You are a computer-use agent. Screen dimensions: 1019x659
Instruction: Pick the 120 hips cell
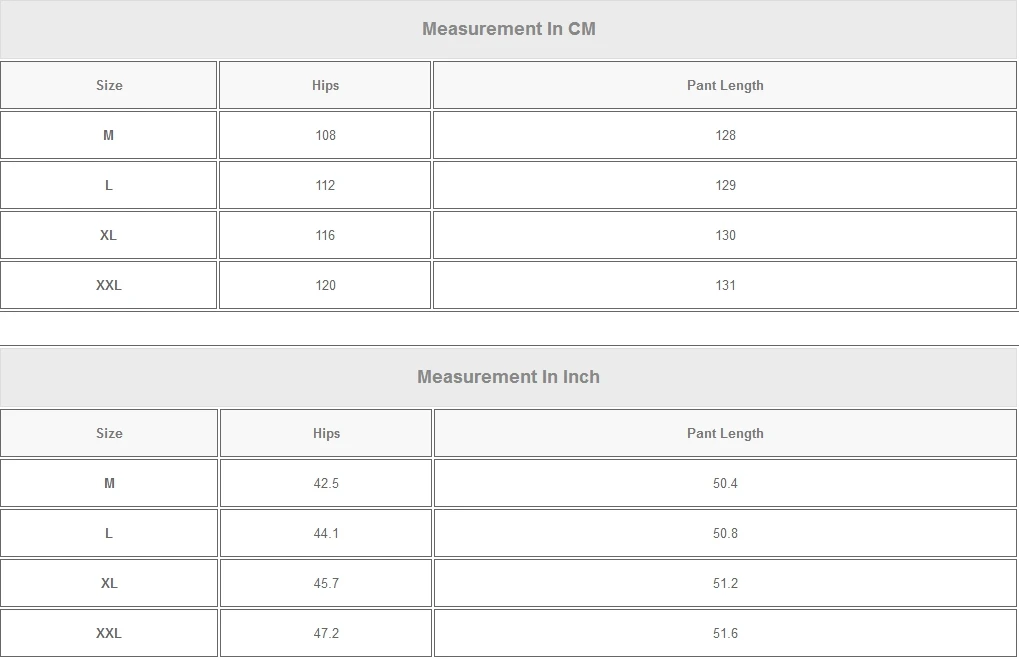click(x=325, y=285)
